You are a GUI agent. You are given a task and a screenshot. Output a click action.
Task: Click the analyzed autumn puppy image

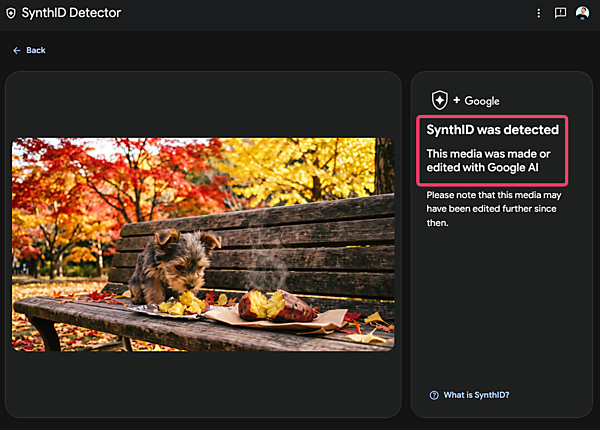203,244
